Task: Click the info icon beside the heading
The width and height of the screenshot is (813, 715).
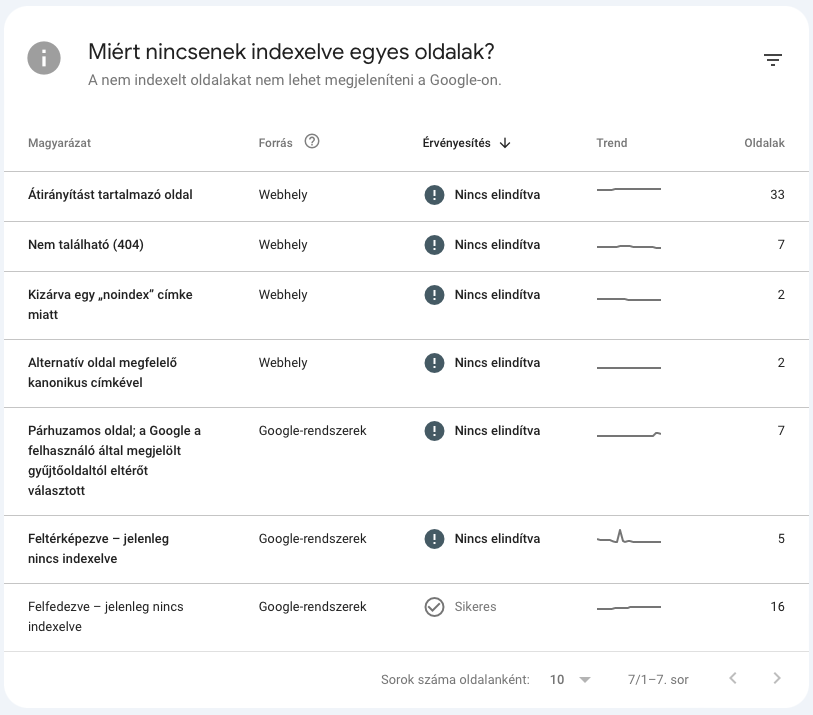Action: (x=45, y=58)
